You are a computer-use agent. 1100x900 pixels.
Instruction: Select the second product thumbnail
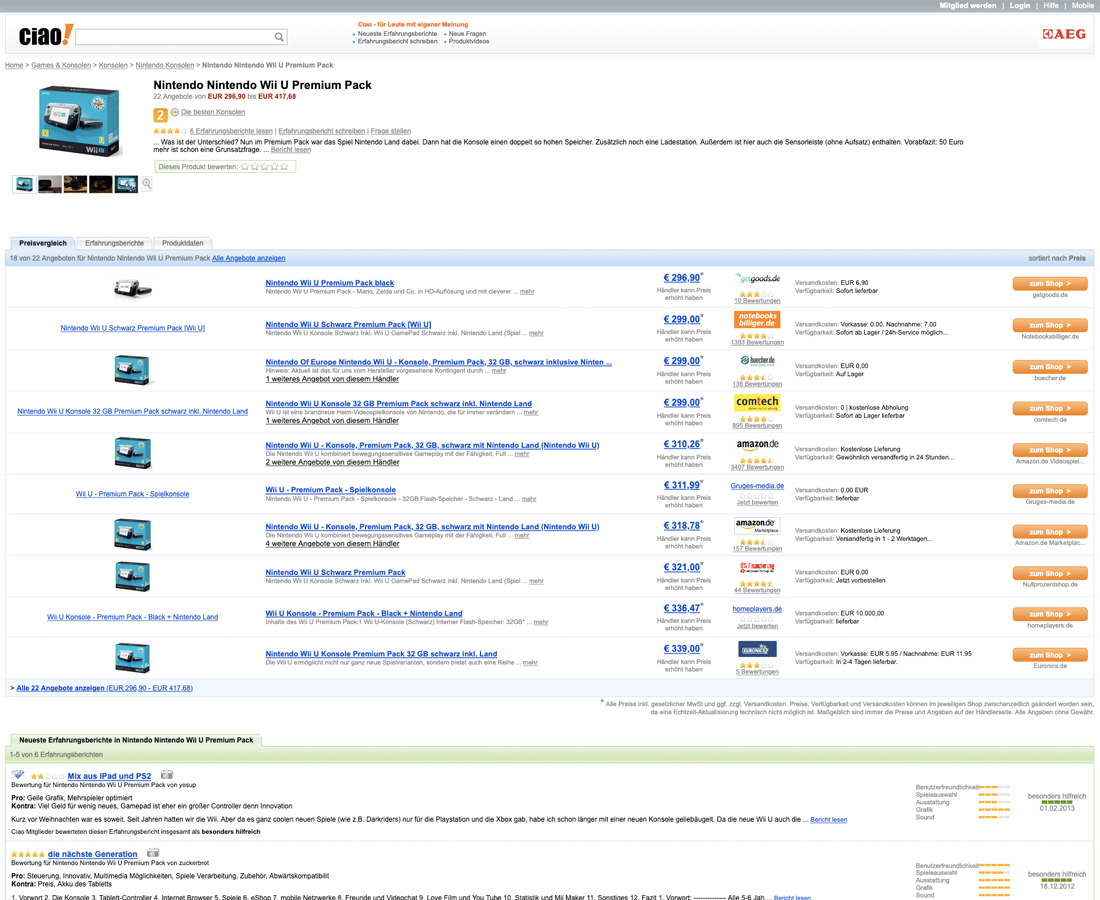pyautogui.click(x=50, y=184)
